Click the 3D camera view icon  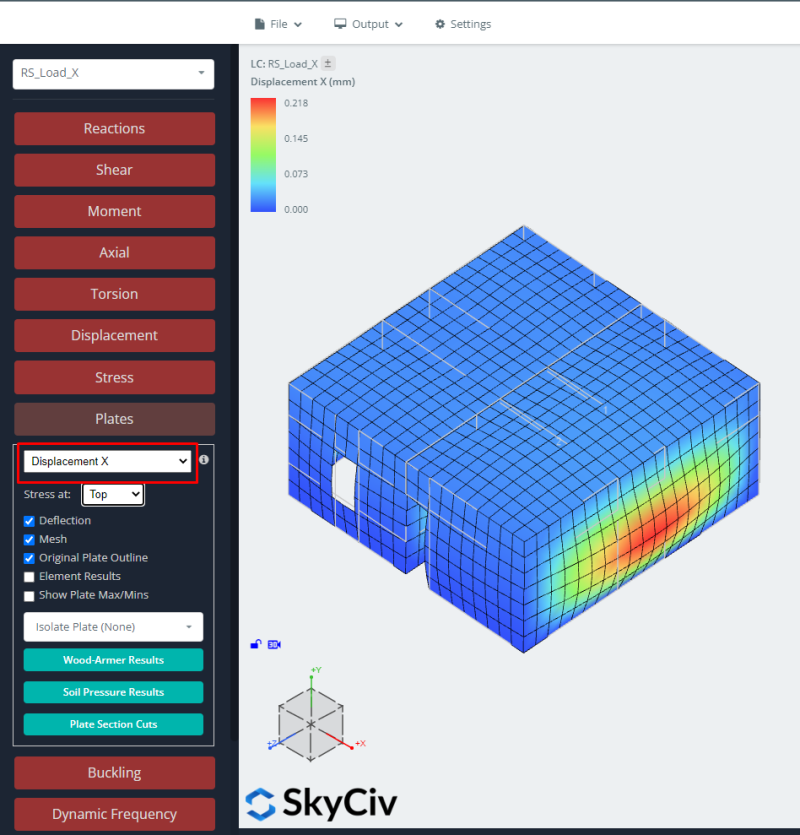point(274,644)
